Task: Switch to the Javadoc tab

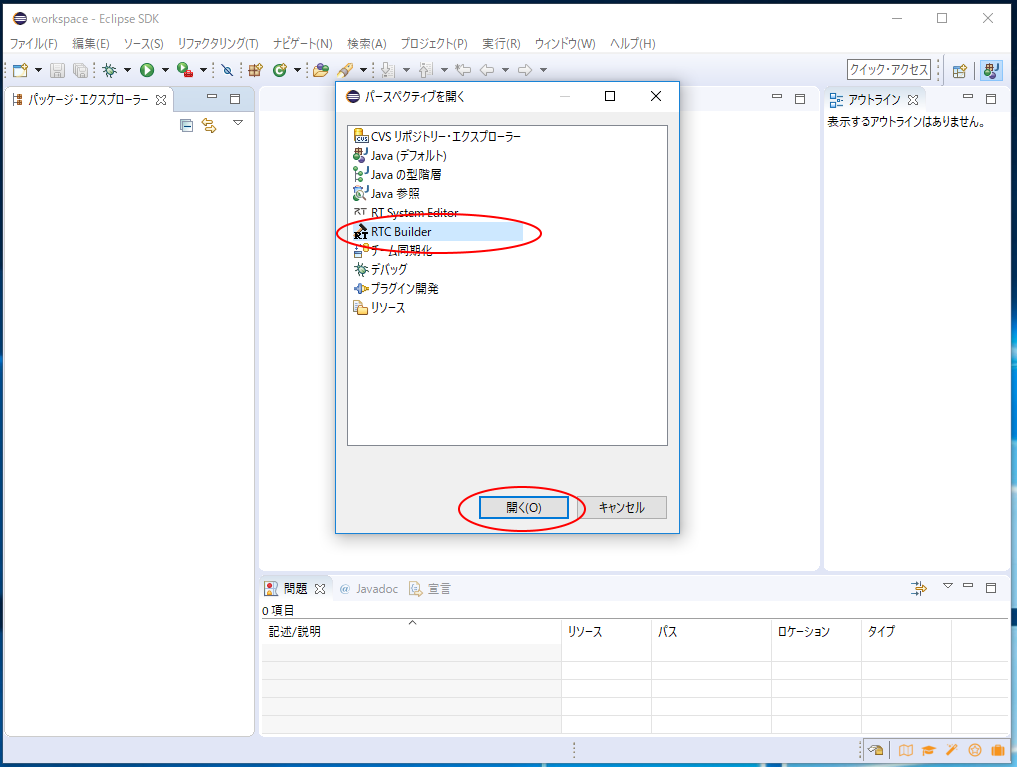Action: click(368, 589)
